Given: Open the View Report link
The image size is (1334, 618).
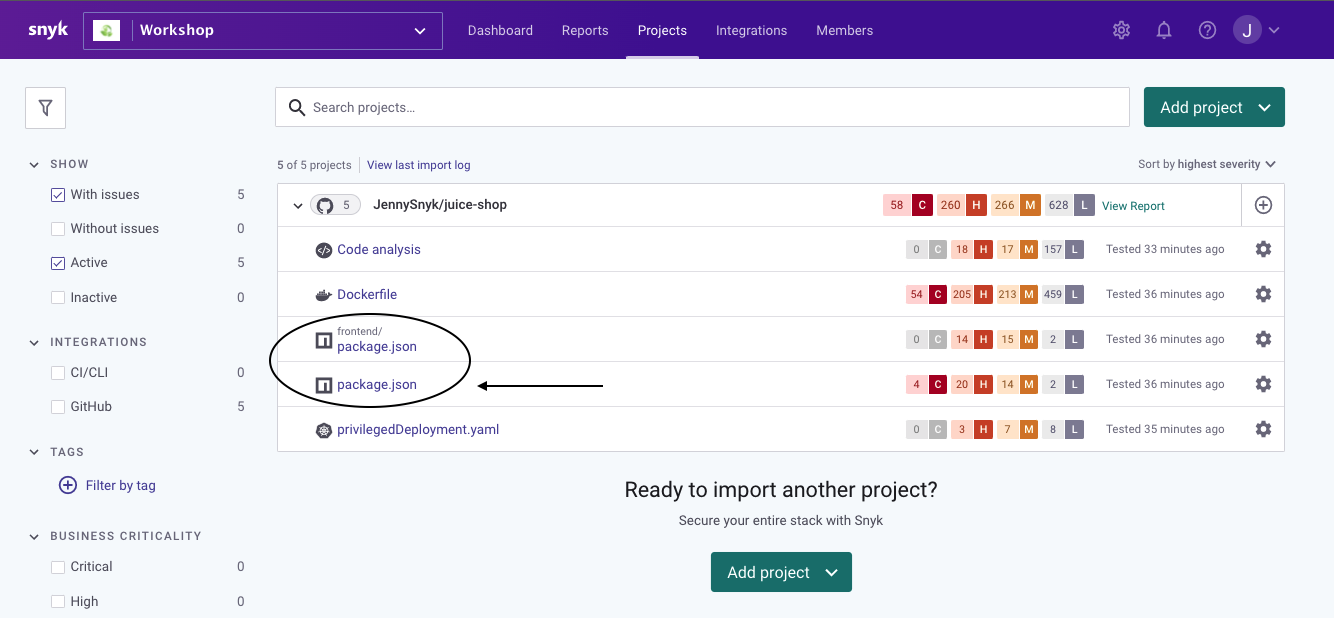Looking at the screenshot, I should coord(1133,206).
